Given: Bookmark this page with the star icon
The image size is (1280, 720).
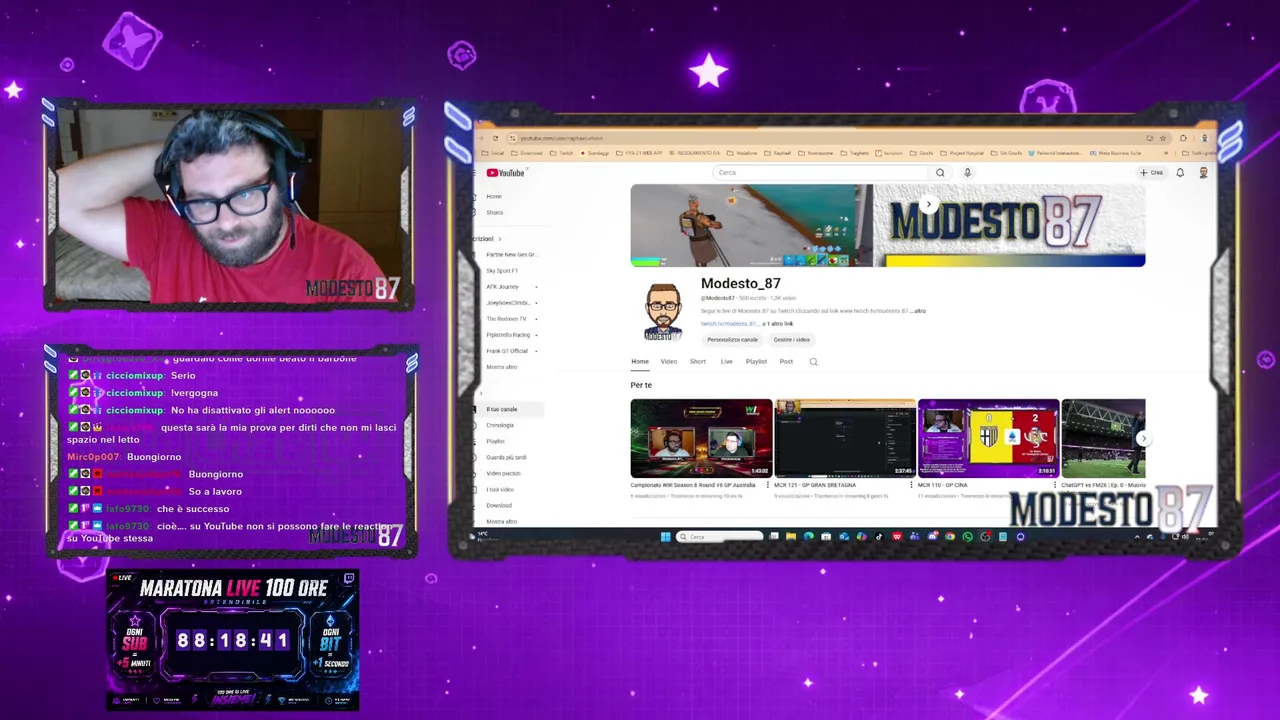Looking at the screenshot, I should (x=1163, y=138).
